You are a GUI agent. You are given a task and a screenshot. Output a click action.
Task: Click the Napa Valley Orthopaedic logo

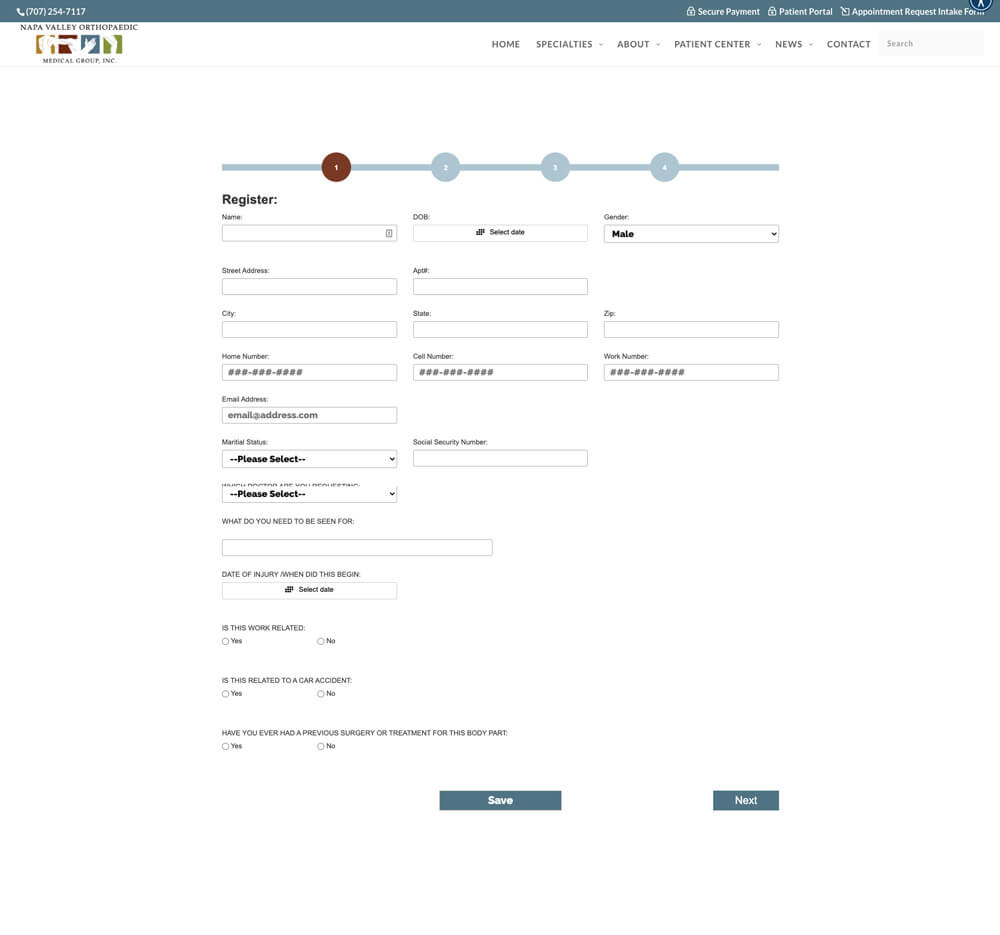(79, 44)
